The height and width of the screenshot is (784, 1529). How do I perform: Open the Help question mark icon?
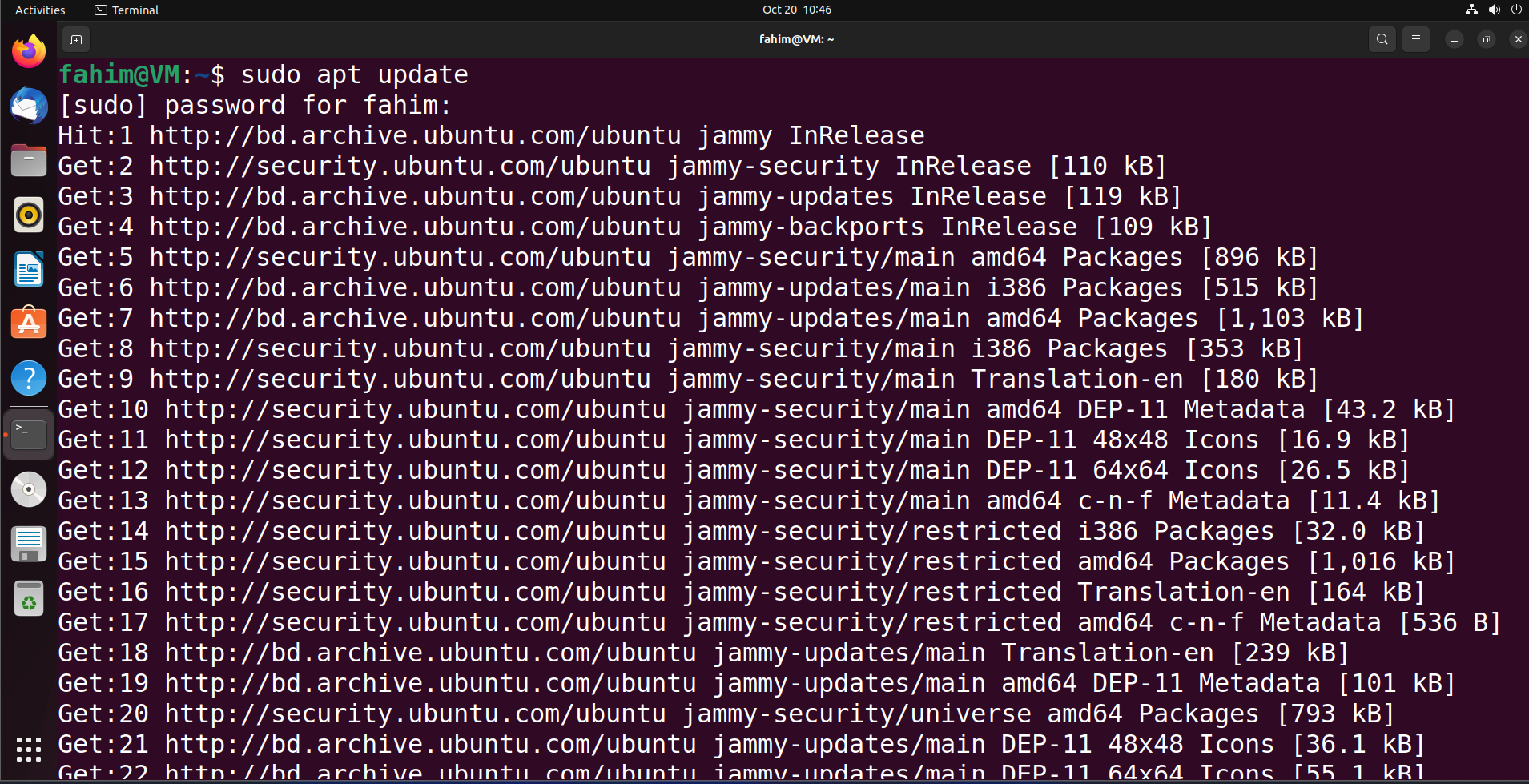point(29,378)
